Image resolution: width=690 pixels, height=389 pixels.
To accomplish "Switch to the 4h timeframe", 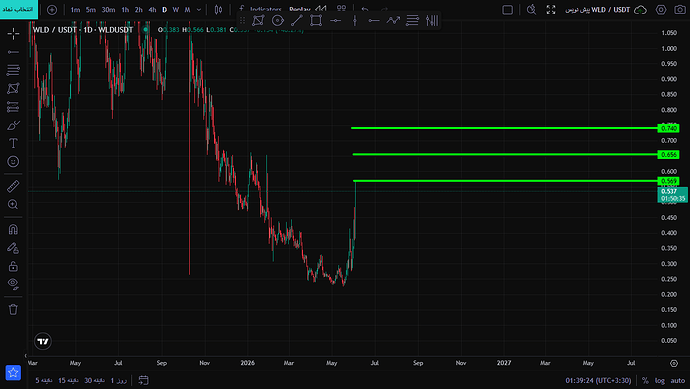I will 152,10.
